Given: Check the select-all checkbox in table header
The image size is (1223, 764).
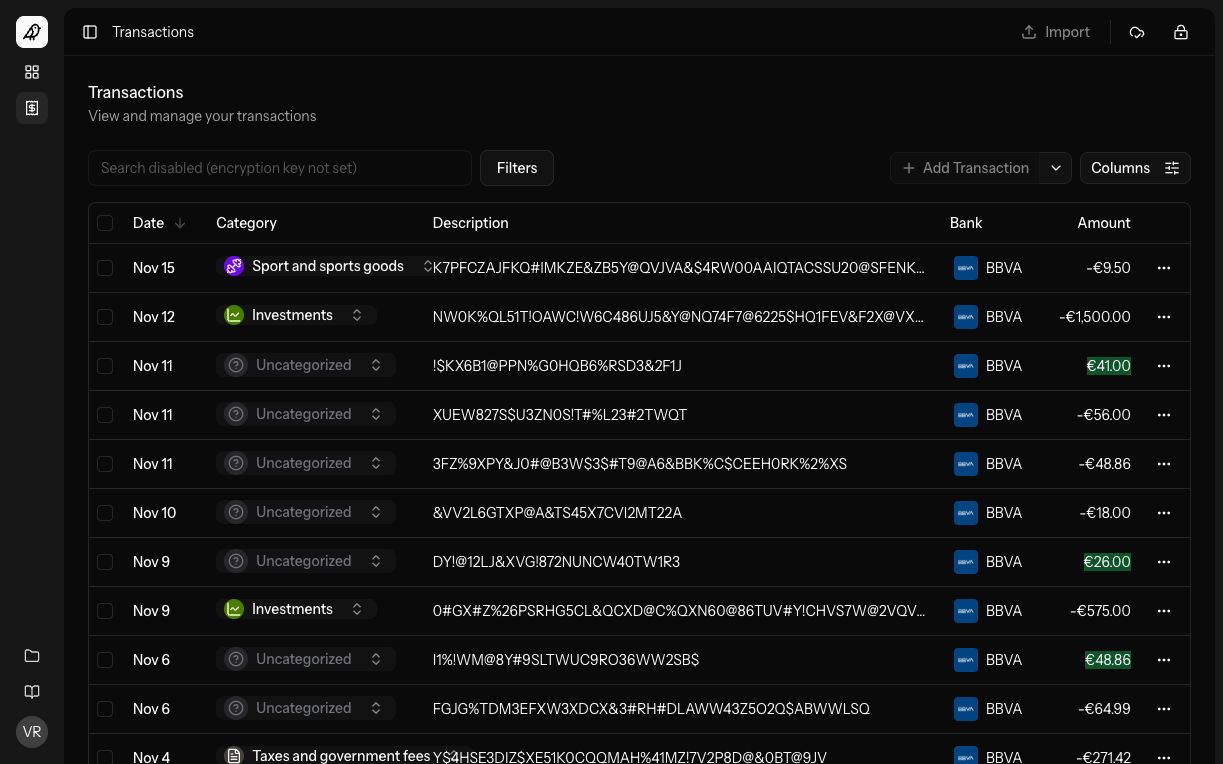Looking at the screenshot, I should click(x=105, y=222).
